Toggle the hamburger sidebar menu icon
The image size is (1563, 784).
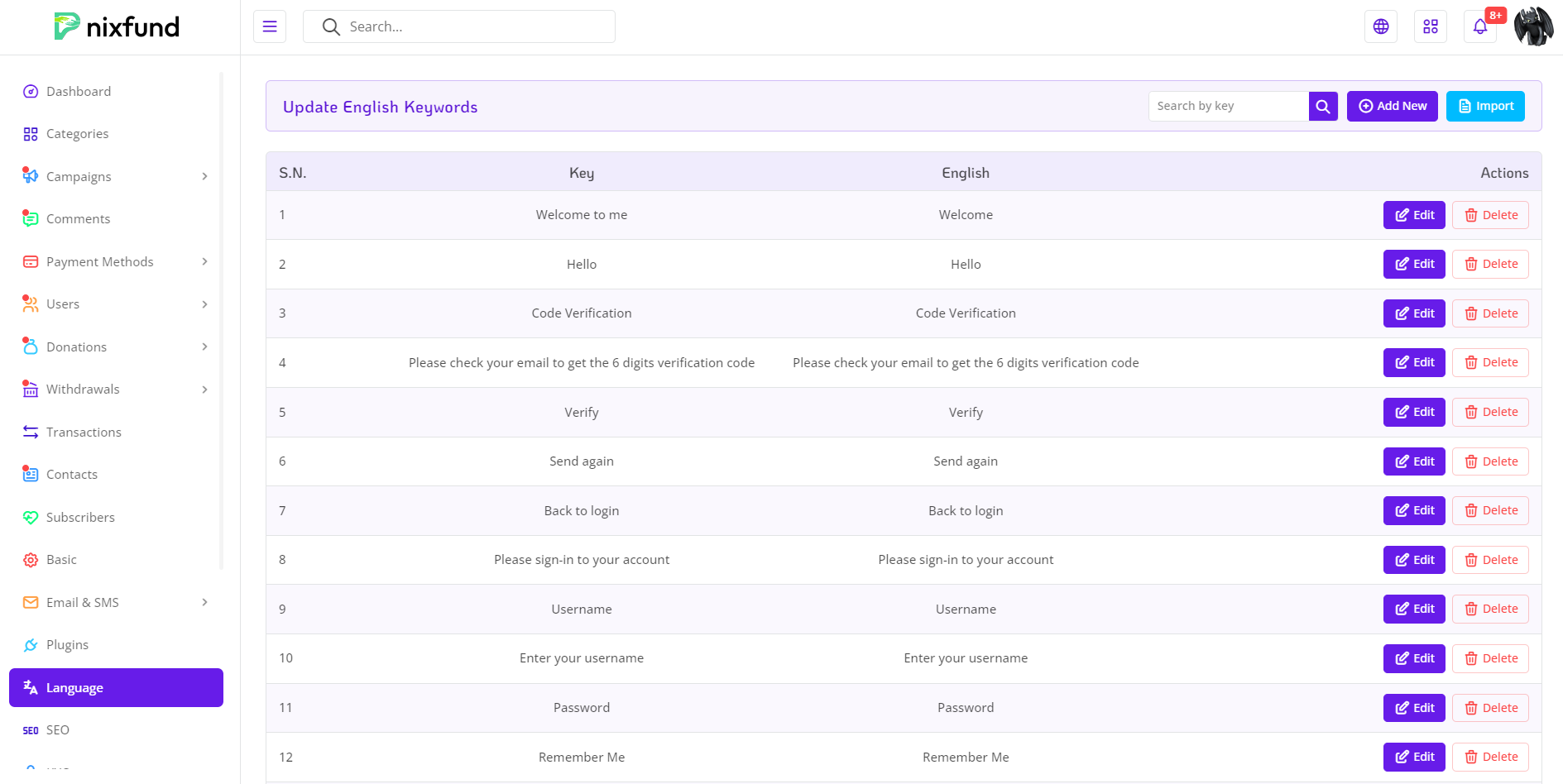coord(270,26)
